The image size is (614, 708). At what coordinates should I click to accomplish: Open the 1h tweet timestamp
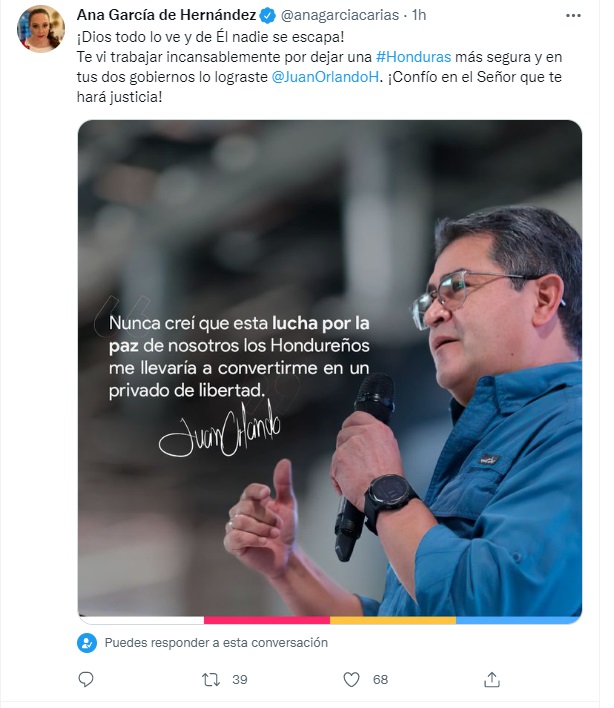419,15
